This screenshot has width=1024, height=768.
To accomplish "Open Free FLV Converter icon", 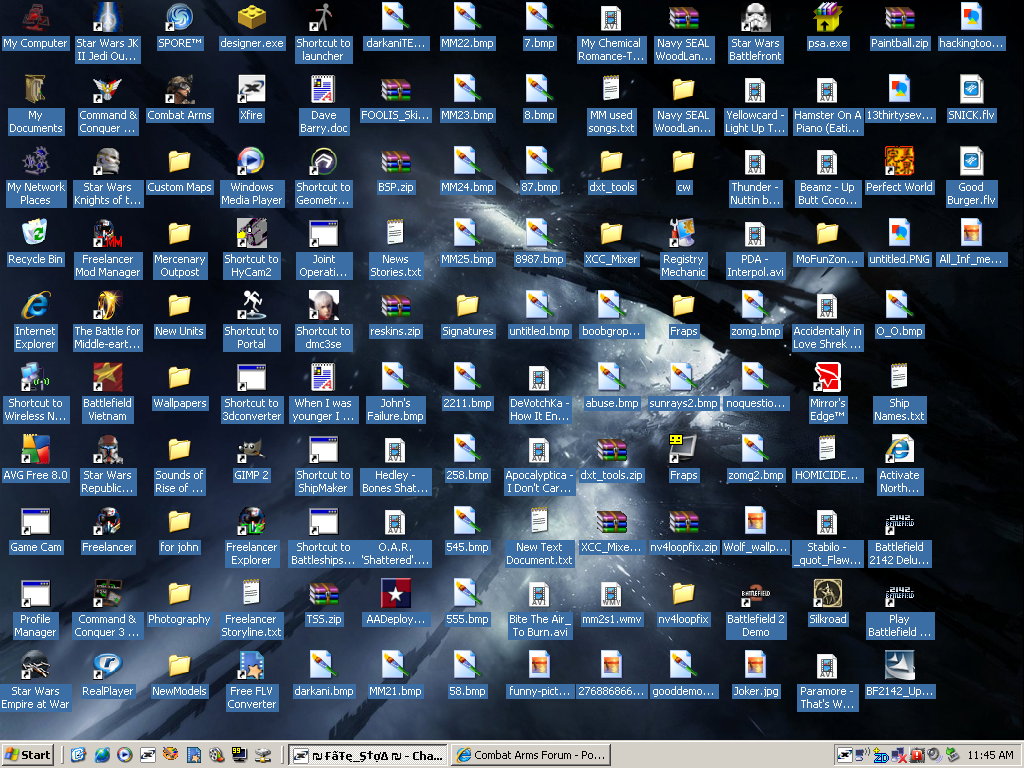I will 251,682.
